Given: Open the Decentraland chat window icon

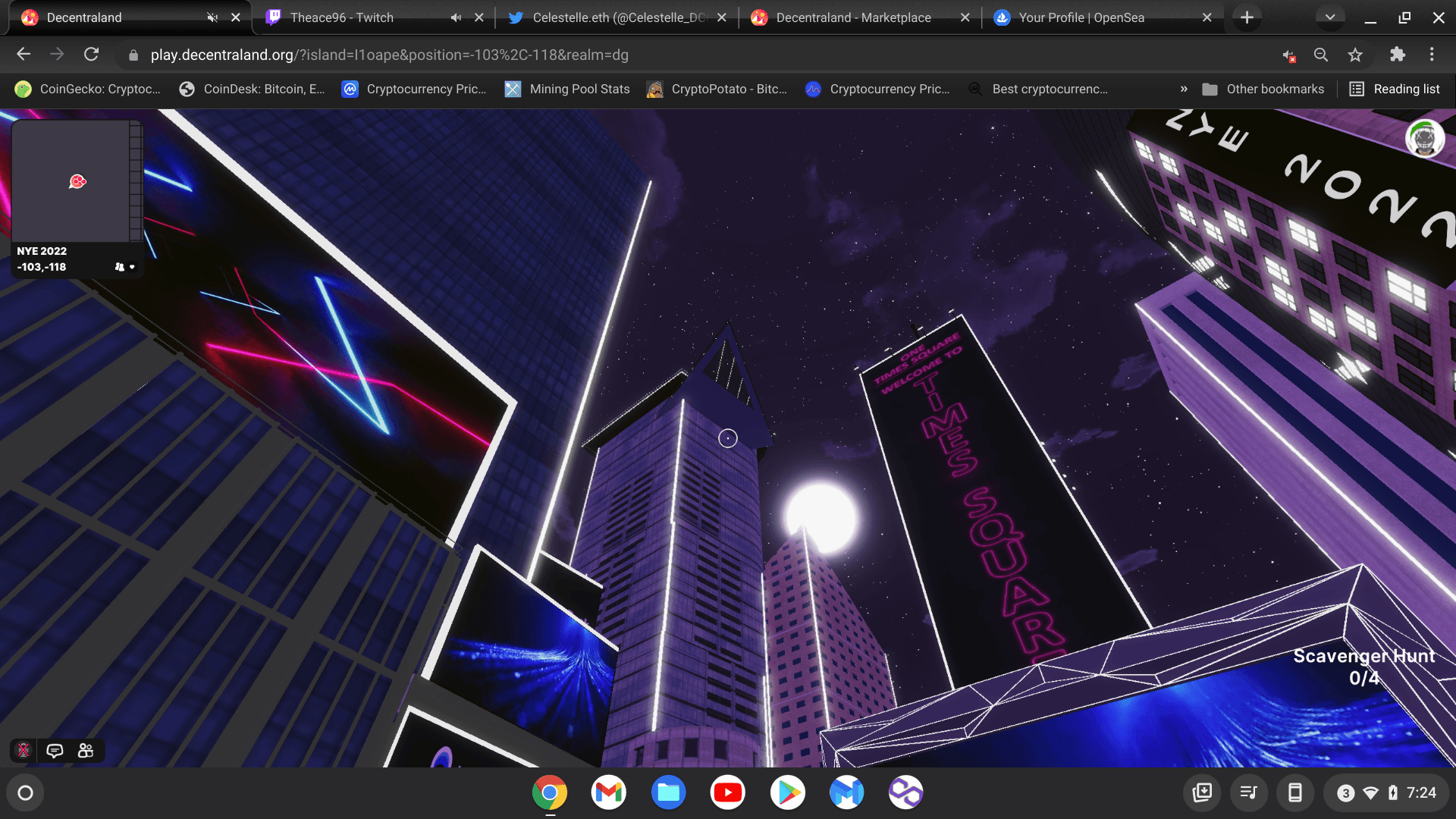Looking at the screenshot, I should pyautogui.click(x=55, y=751).
